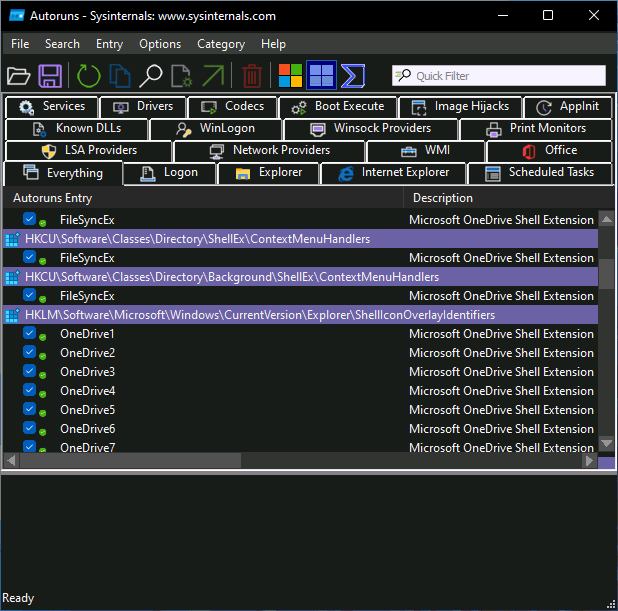The image size is (618, 611).
Task: Click the registry icon beside HKCU Directory Background
Action: [x=12, y=277]
